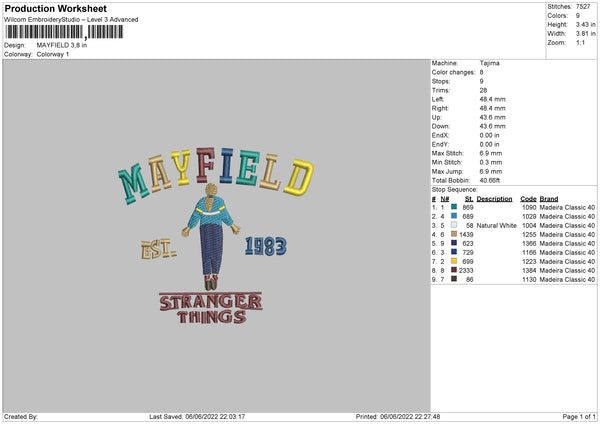
Task: Click the Code column header
Action: click(x=528, y=199)
